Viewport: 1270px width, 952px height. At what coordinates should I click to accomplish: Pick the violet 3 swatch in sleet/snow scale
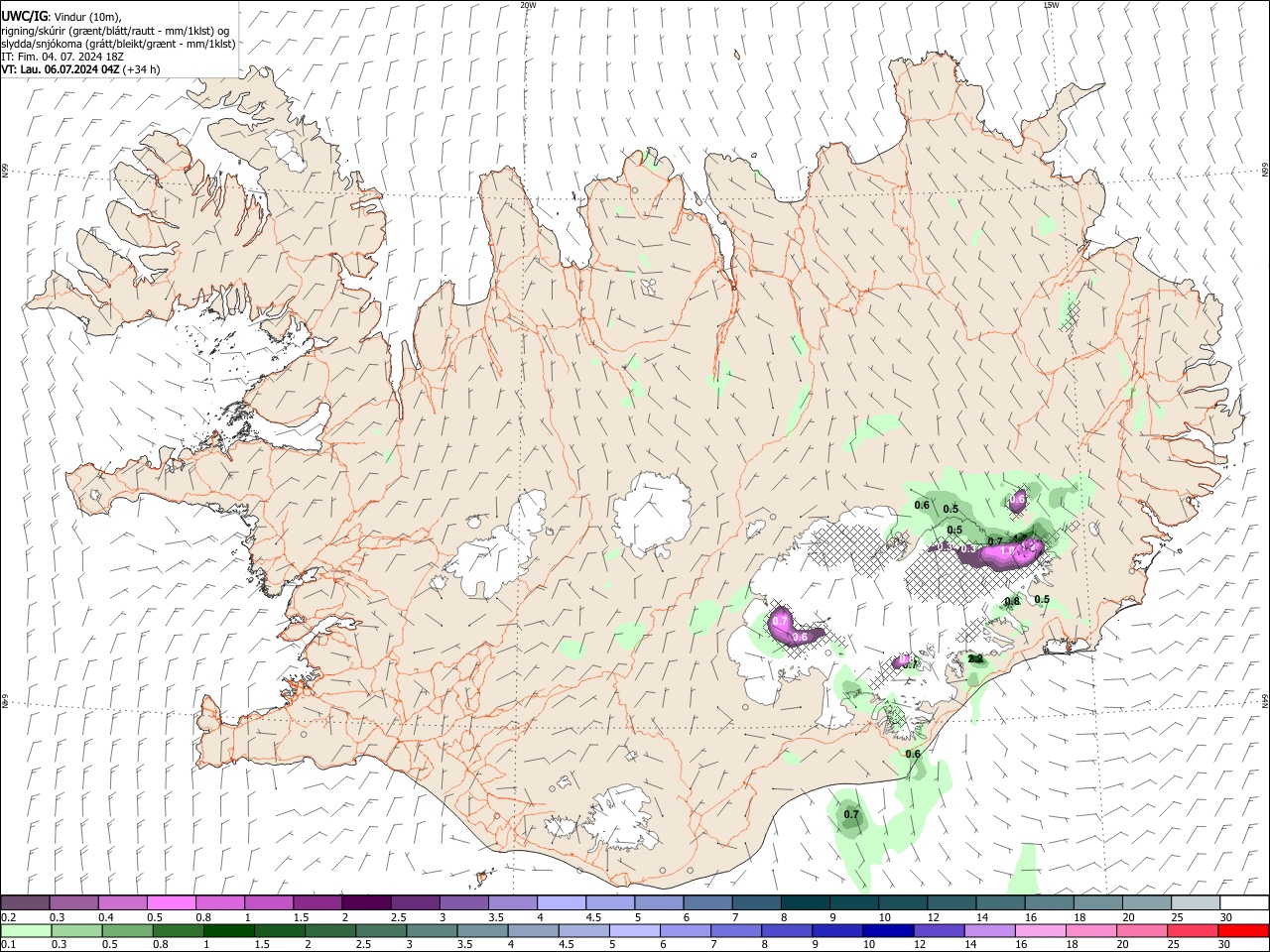(x=462, y=902)
